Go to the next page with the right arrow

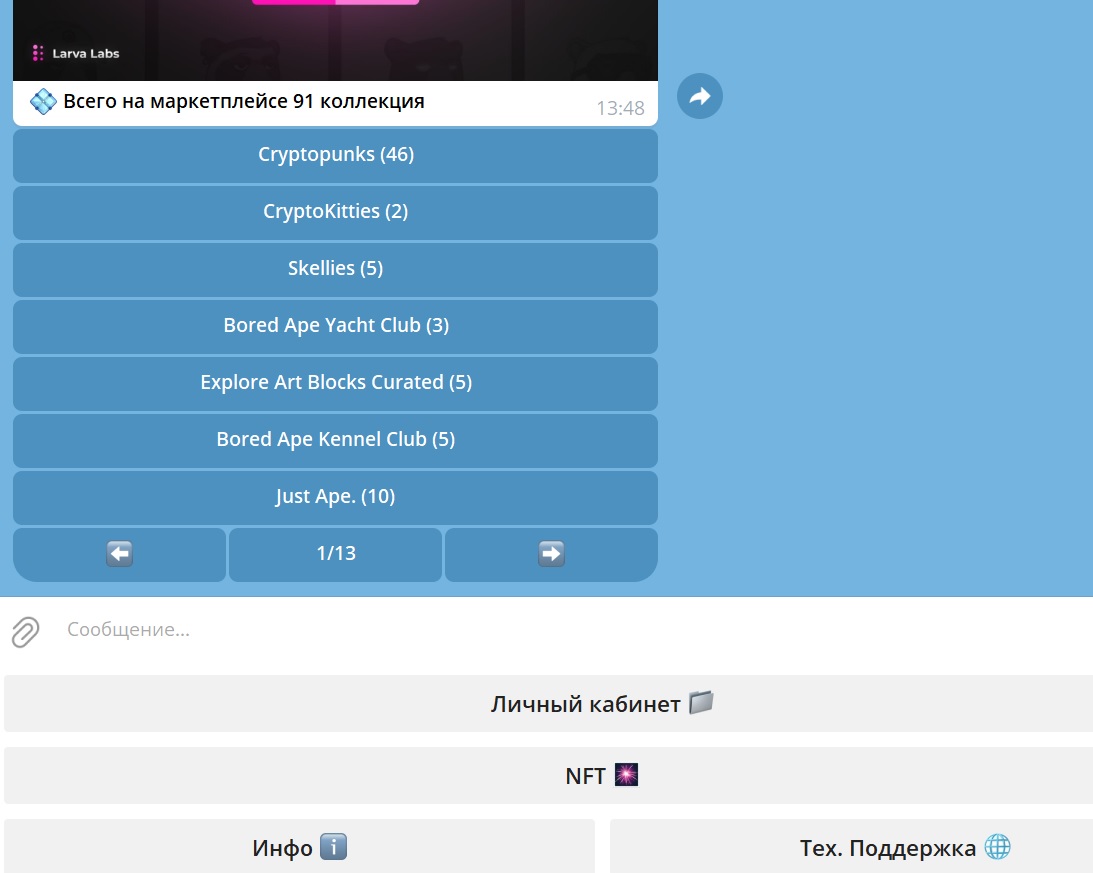tap(551, 554)
